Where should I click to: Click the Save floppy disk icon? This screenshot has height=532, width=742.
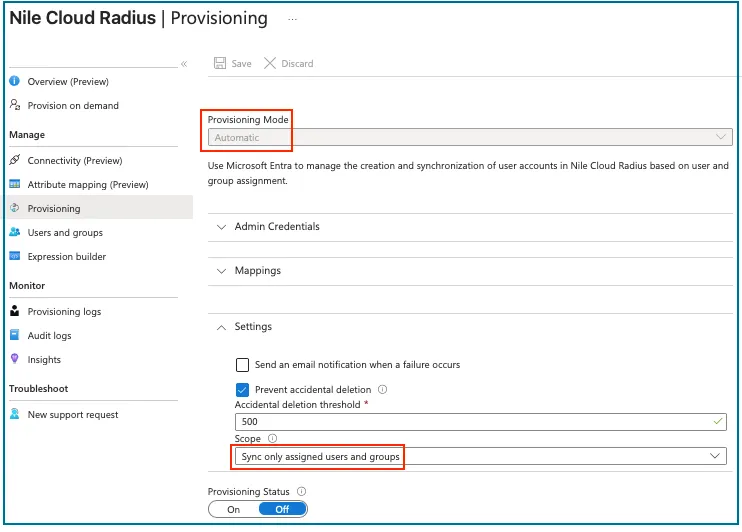pyautogui.click(x=220, y=63)
